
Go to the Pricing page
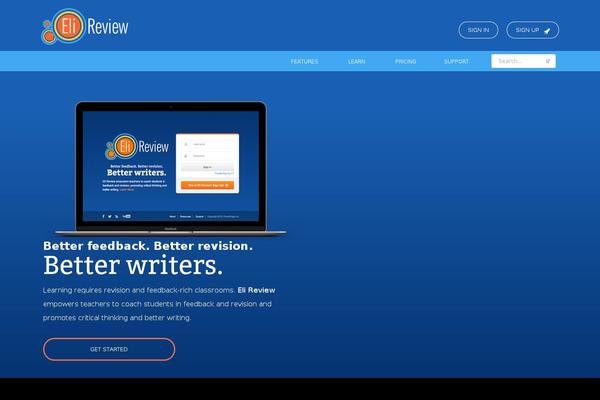405,61
